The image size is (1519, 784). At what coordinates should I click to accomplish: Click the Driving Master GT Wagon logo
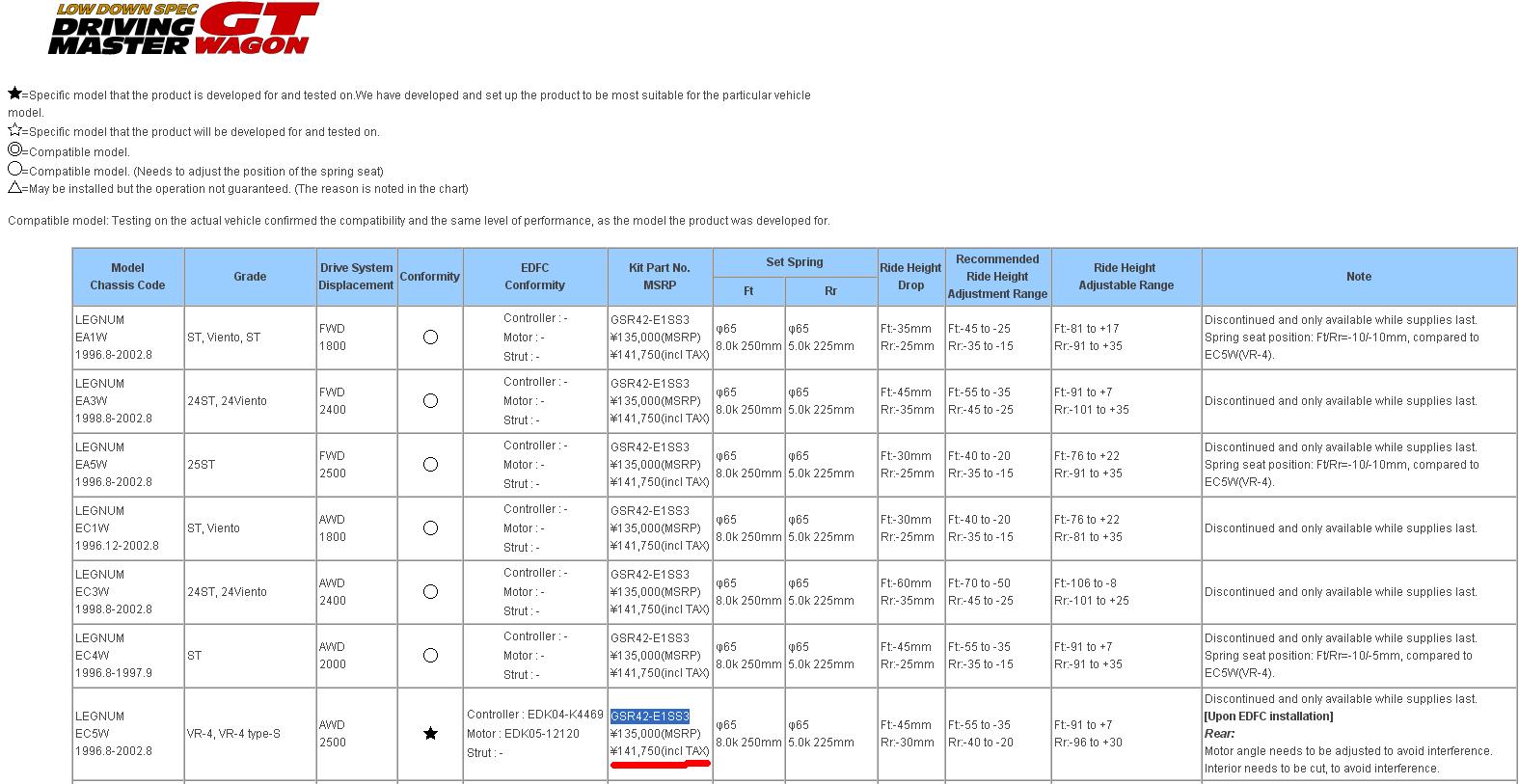pos(183,29)
